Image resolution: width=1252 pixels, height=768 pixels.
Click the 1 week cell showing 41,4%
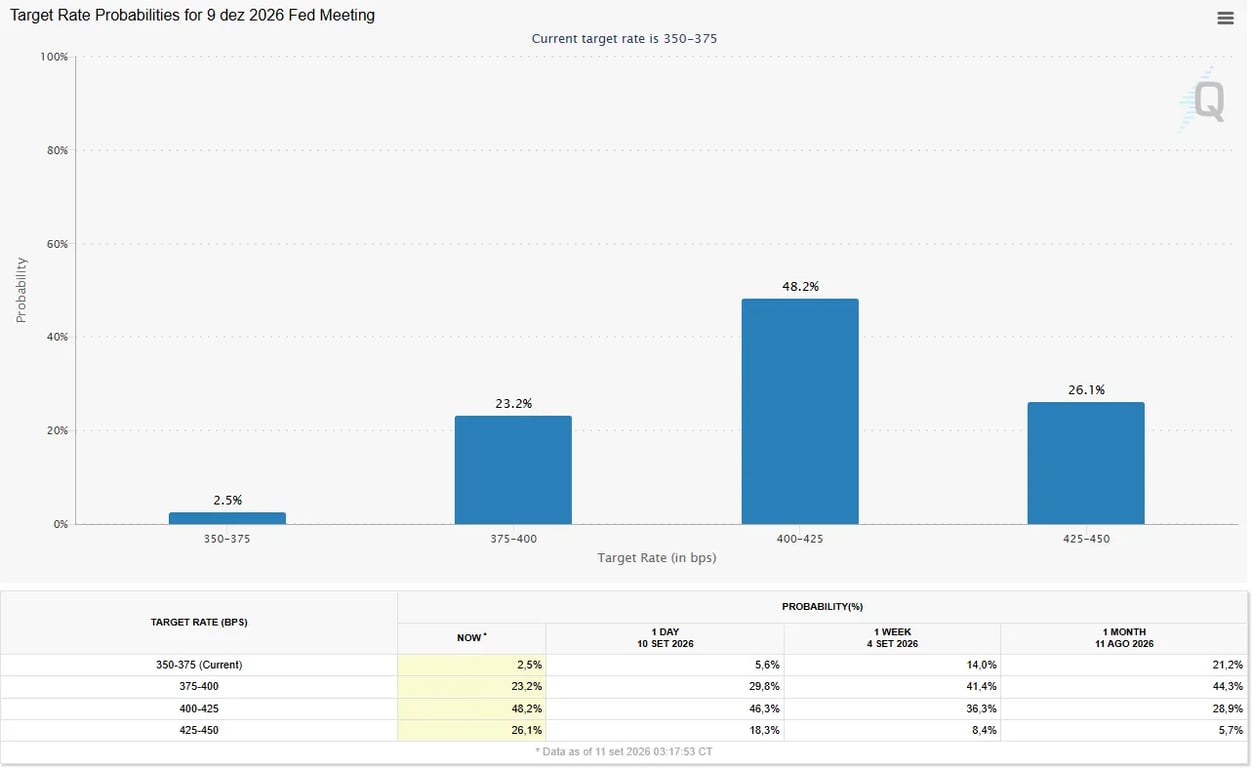click(892, 687)
